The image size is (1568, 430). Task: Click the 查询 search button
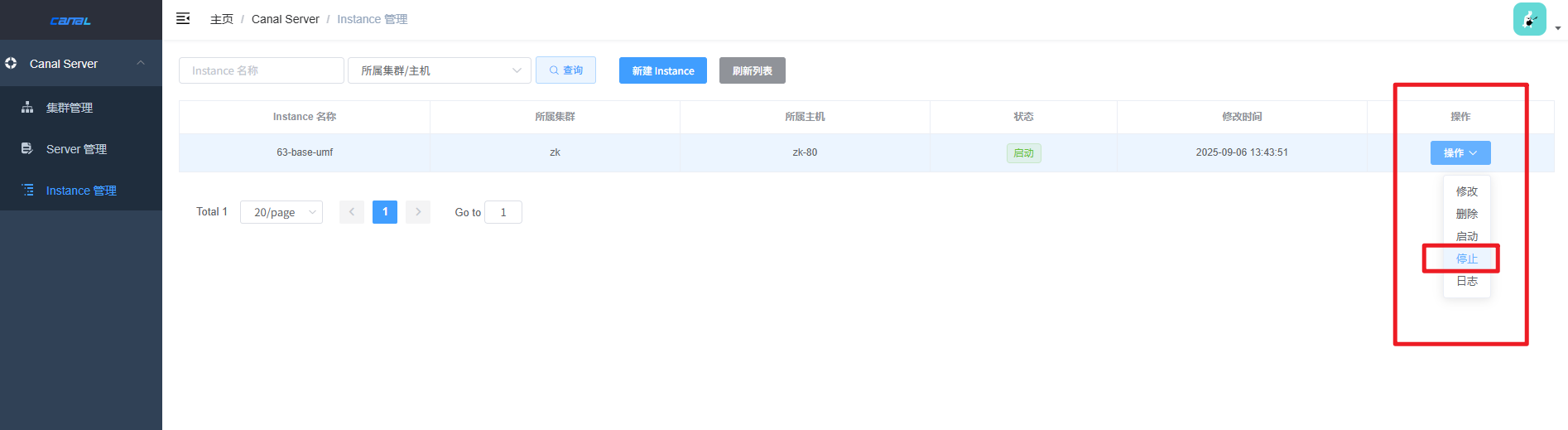click(x=565, y=70)
